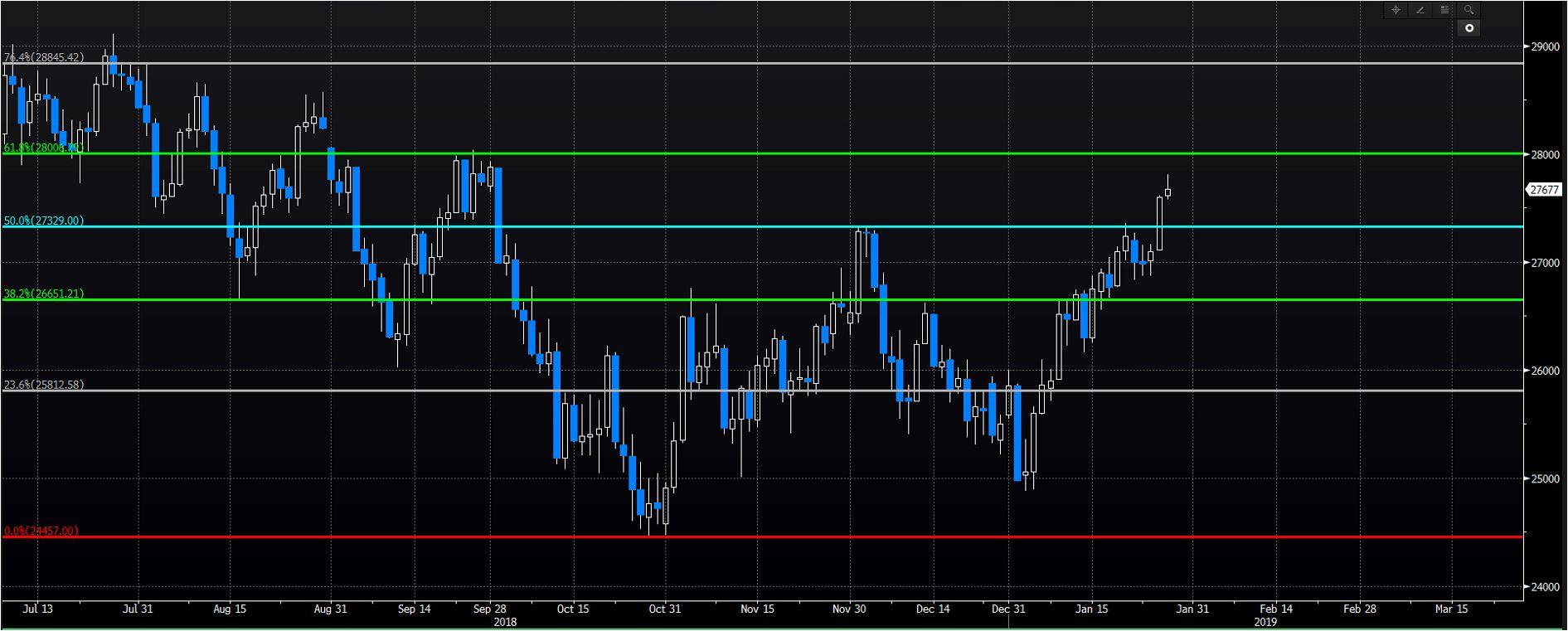Select the 61.8% green Fibonacci label
The height and width of the screenshot is (631, 1568).
click(x=42, y=148)
